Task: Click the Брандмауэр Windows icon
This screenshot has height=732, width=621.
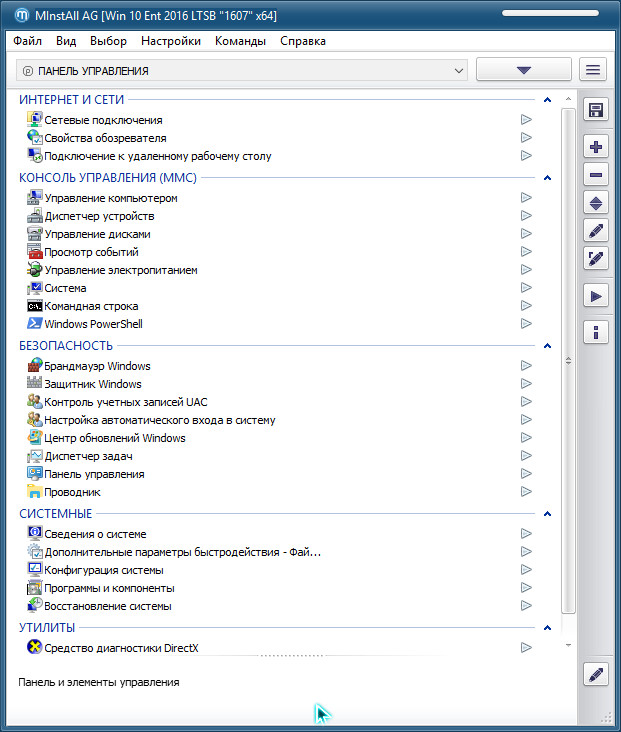Action: point(35,366)
